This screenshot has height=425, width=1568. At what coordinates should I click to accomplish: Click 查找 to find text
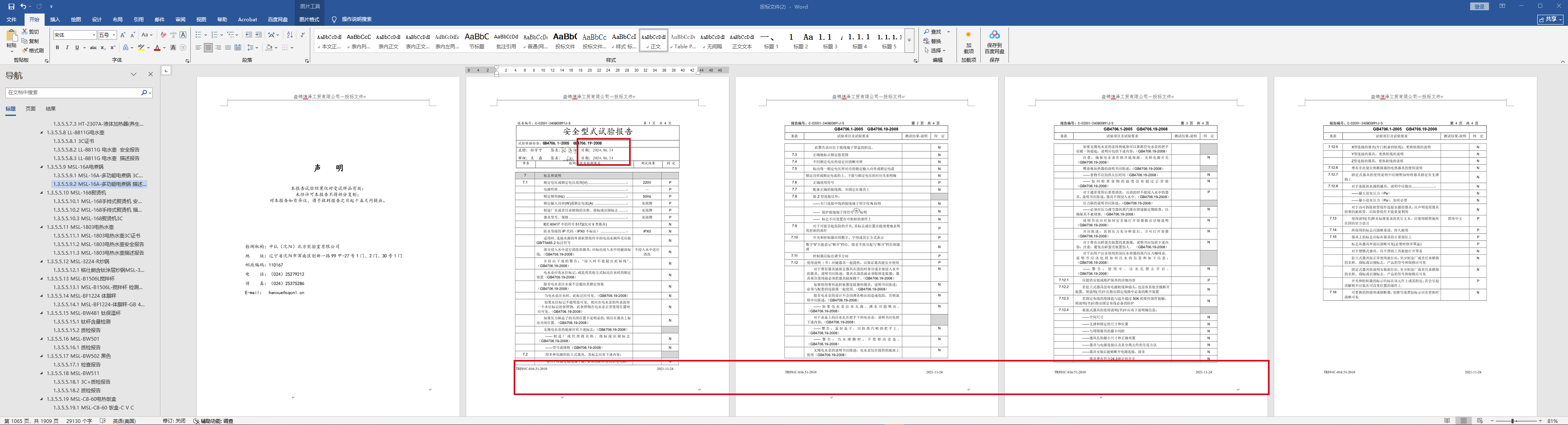click(932, 32)
